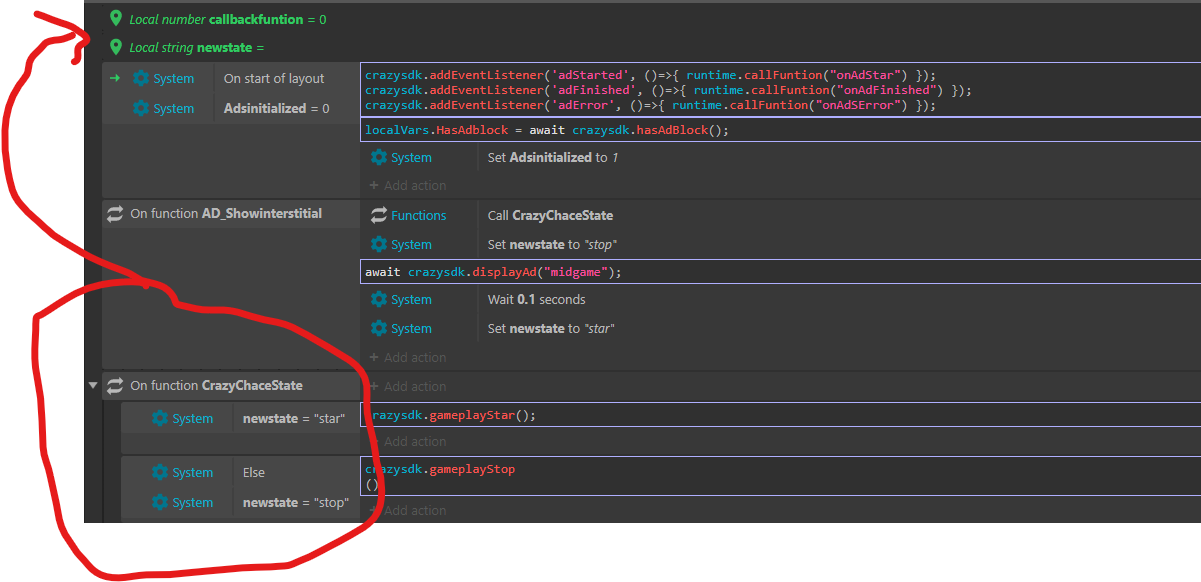Click the Functions icon of Call CrazyChaceState action
Screen dimensions: 1201x582
[x=379, y=215]
